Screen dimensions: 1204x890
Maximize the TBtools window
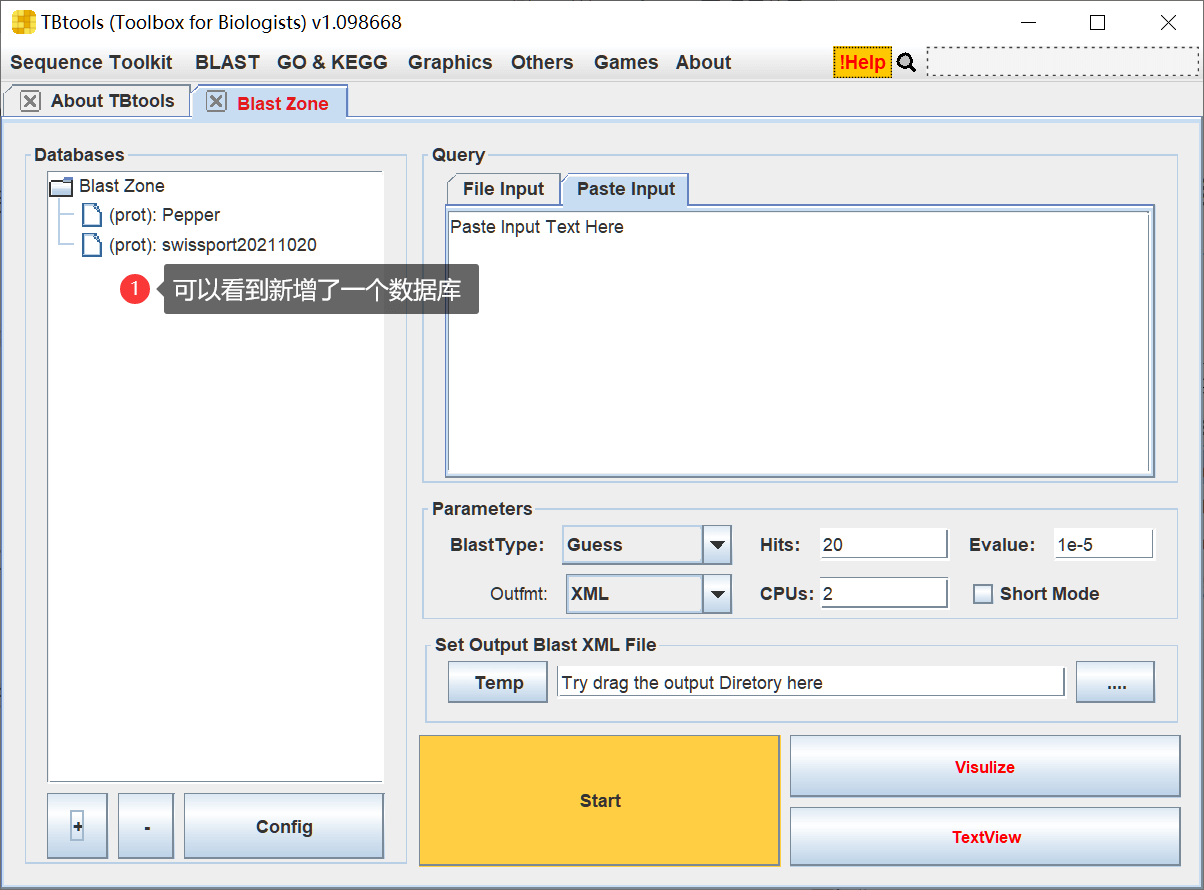tap(1097, 22)
